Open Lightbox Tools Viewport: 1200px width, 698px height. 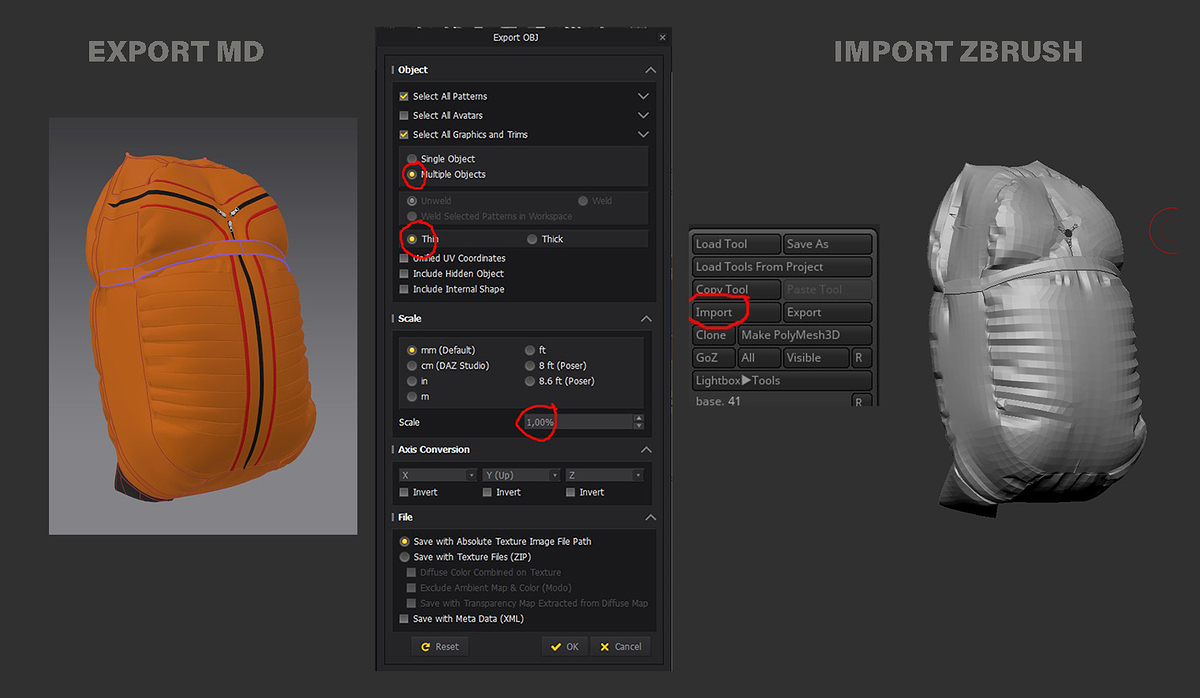782,381
